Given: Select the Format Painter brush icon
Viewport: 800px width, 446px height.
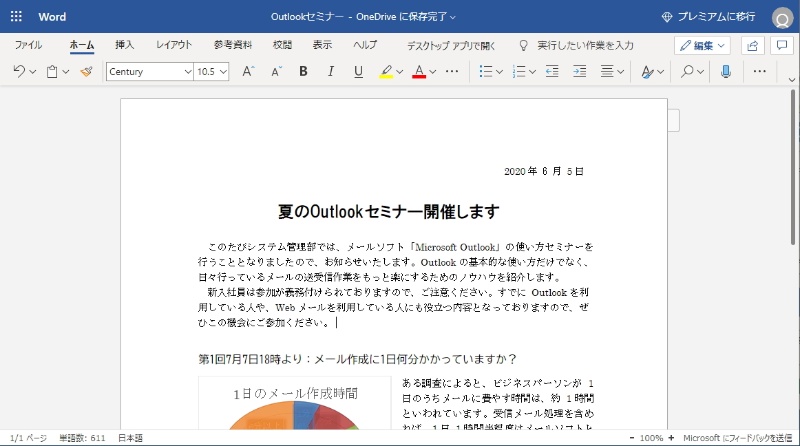Looking at the screenshot, I should coord(87,72).
